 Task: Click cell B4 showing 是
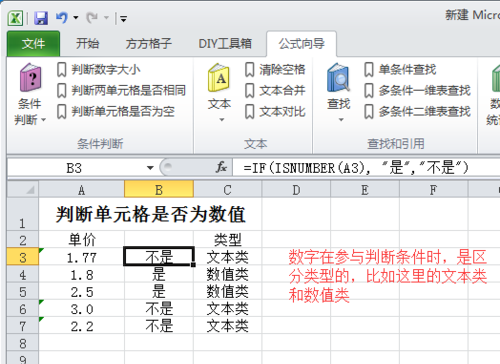pyautogui.click(x=159, y=274)
